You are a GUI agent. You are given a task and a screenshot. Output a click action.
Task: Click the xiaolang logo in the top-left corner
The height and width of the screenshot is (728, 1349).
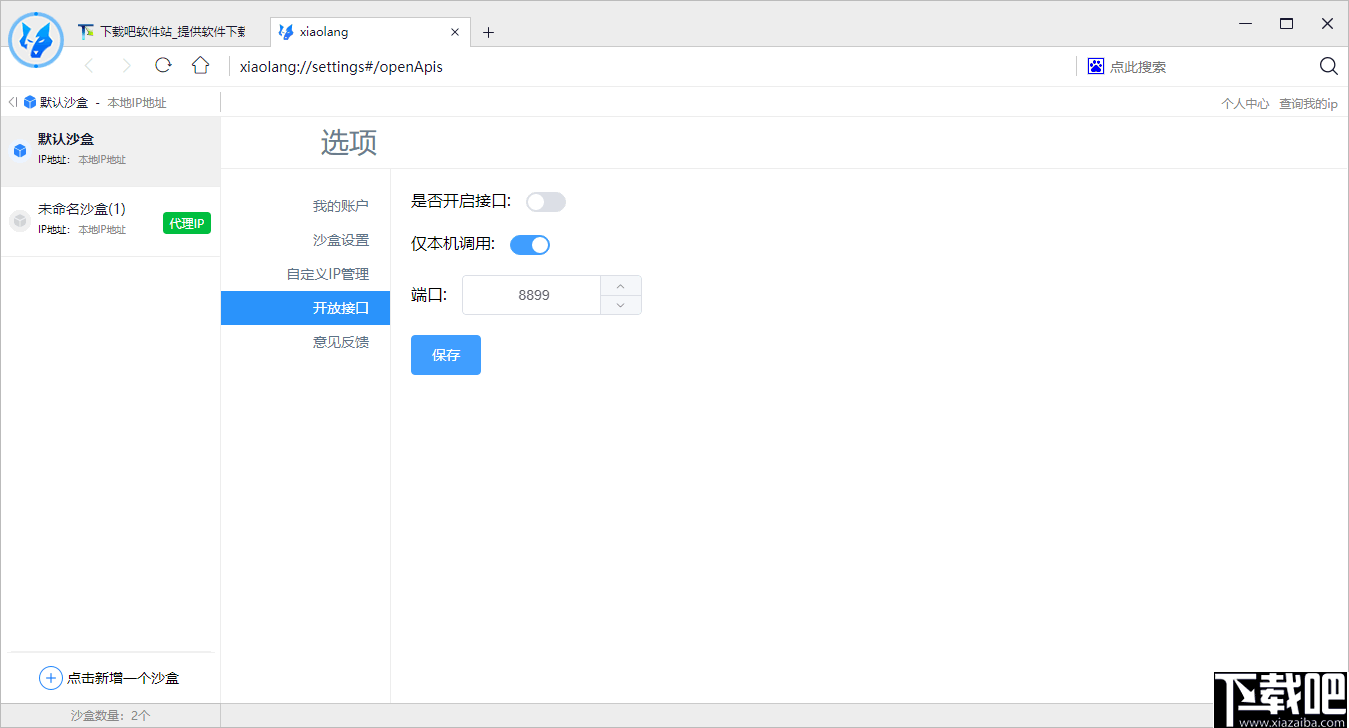[36, 40]
